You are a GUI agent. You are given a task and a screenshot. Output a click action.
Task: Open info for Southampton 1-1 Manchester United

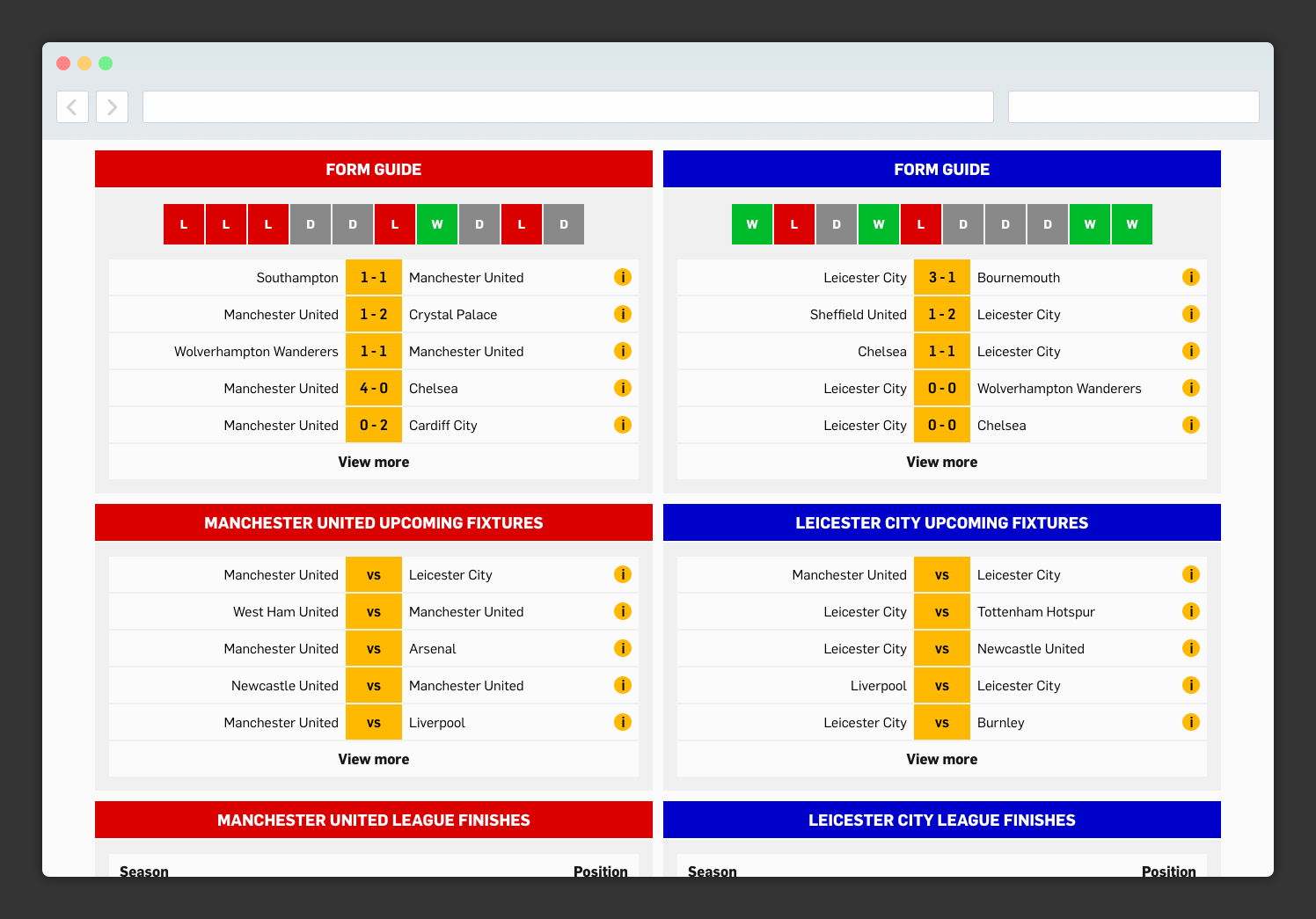point(623,277)
